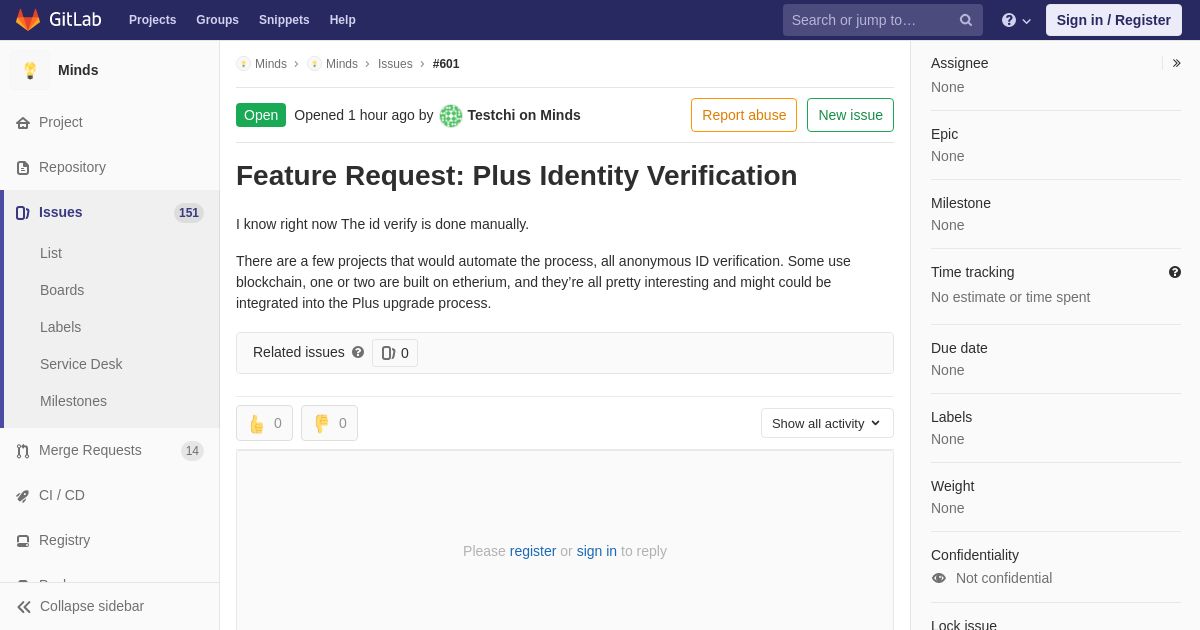Collapse right sidebar with double chevron
This screenshot has height=630, width=1200.
click(1176, 63)
